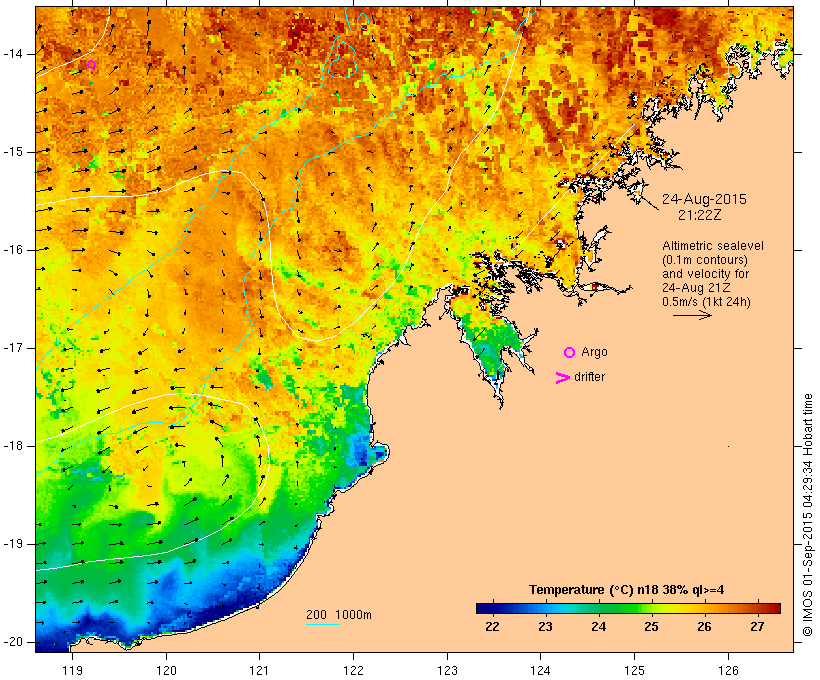Viewport: 820px width, 680px height.
Task: Click the 'Altimetric sealevel' label
Action: click(x=713, y=246)
